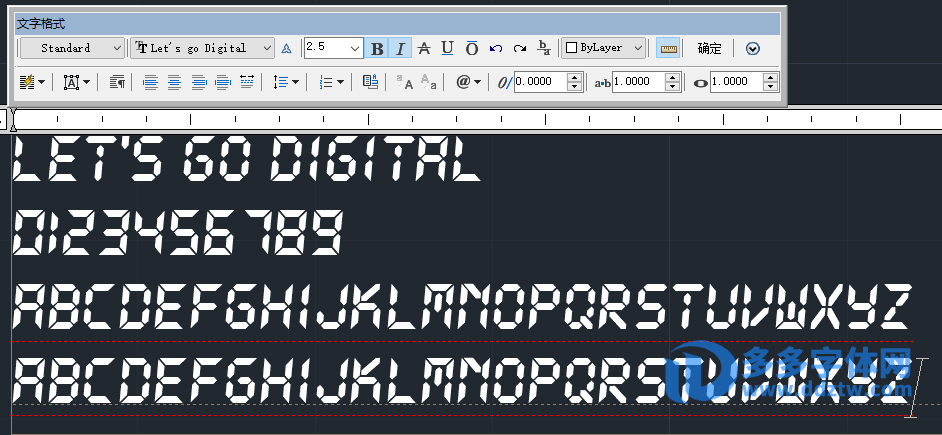942x435 pixels.
Task: Toggle the ruler display button
Action: click(x=668, y=48)
